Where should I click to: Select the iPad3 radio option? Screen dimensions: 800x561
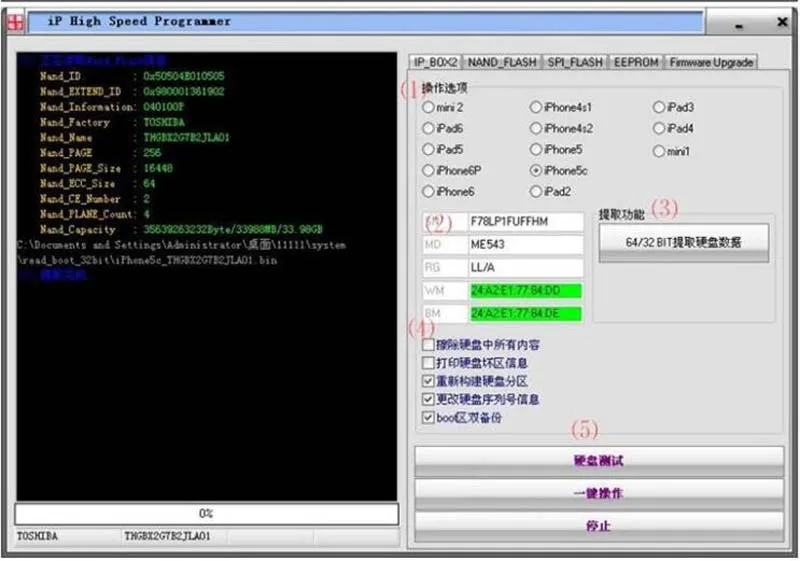click(673, 107)
